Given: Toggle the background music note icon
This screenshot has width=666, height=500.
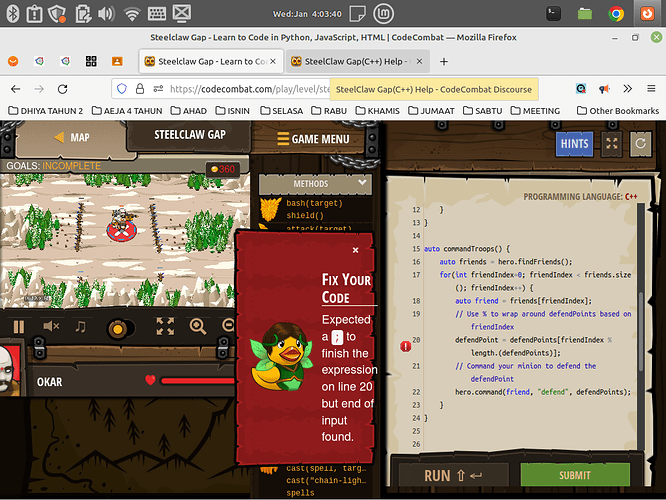Looking at the screenshot, I should [80, 326].
